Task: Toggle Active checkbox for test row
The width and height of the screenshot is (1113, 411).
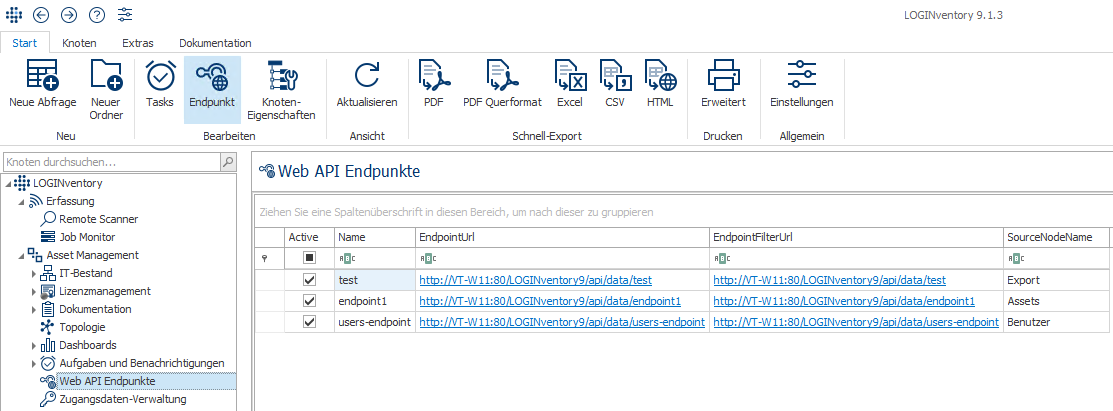Action: coord(309,280)
